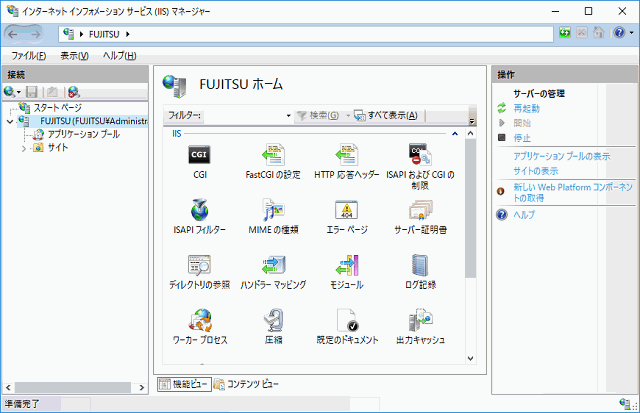This screenshot has height=413, width=640.
Task: Open ISAPI フィルター feature
Action: click(x=199, y=210)
